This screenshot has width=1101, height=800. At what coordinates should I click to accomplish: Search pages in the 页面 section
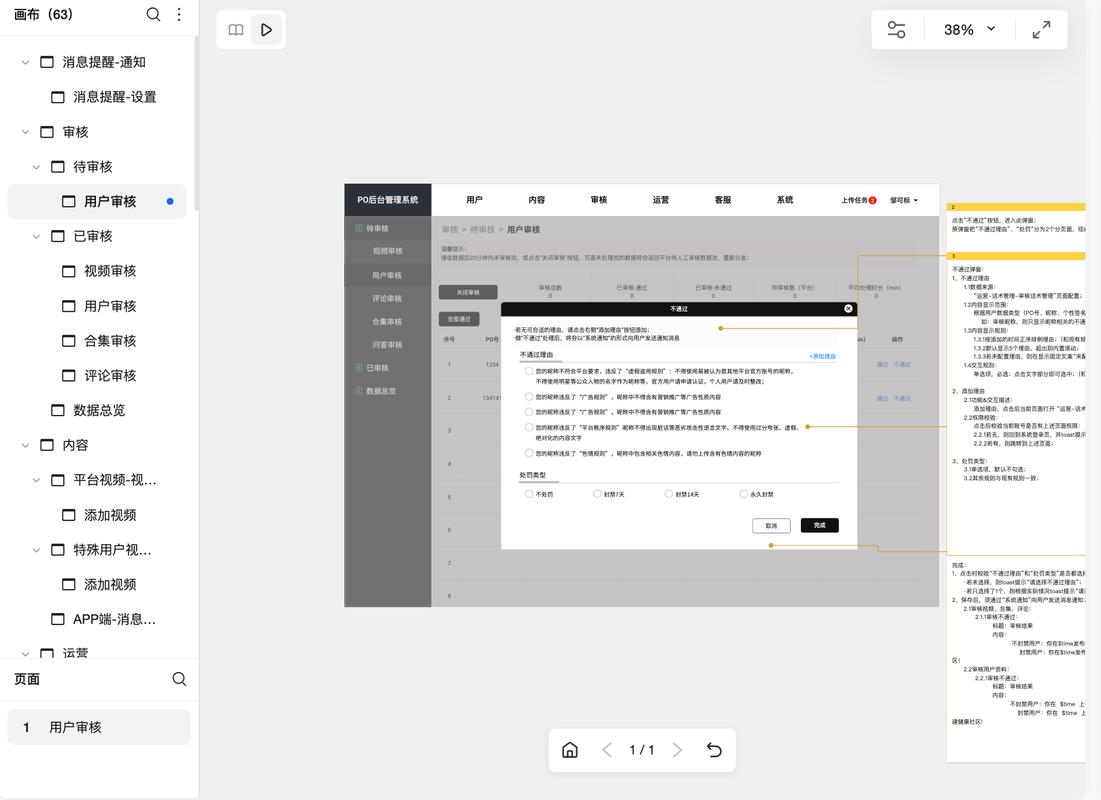(x=179, y=679)
